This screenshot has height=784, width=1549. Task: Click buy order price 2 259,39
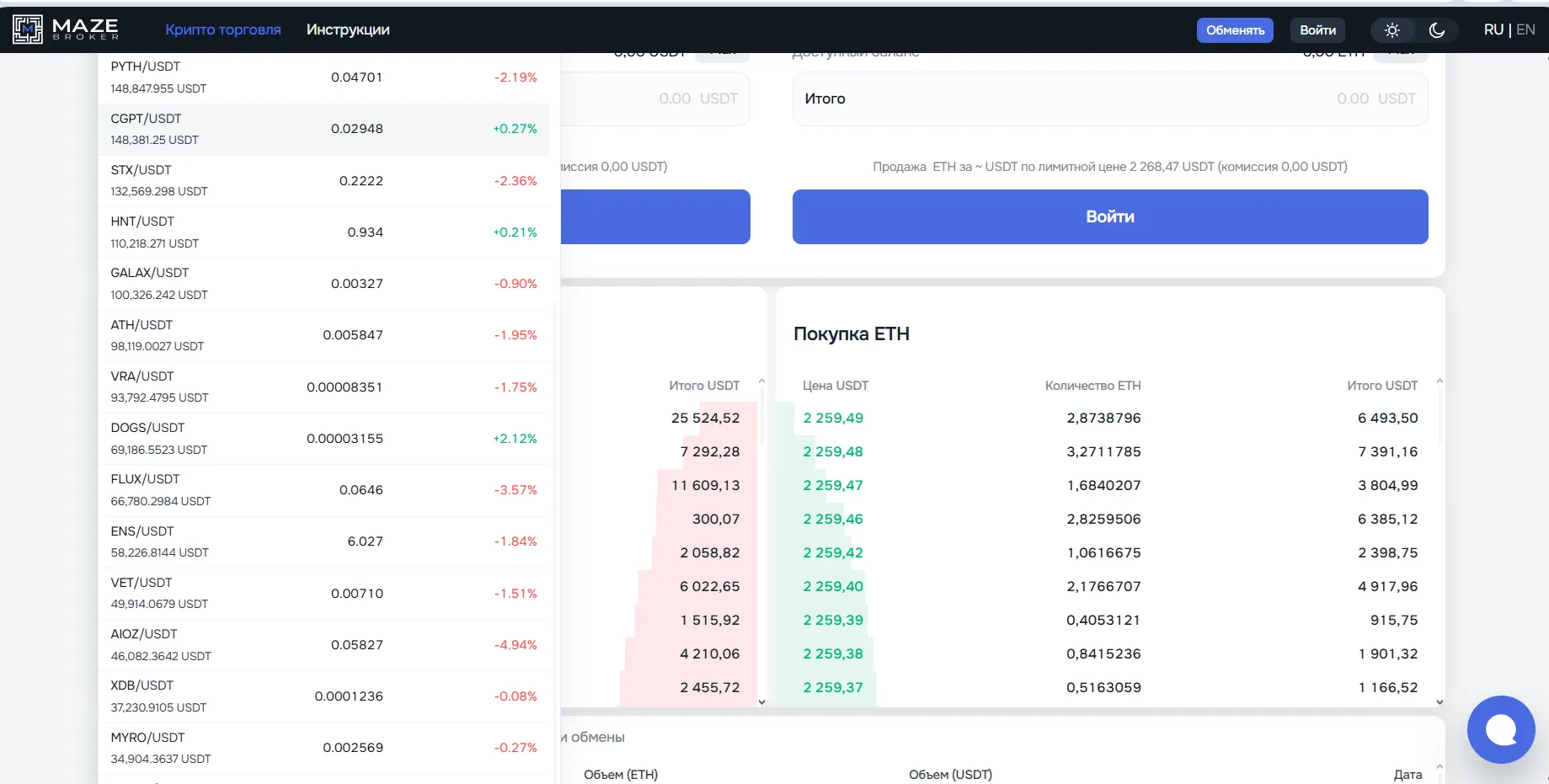833,620
